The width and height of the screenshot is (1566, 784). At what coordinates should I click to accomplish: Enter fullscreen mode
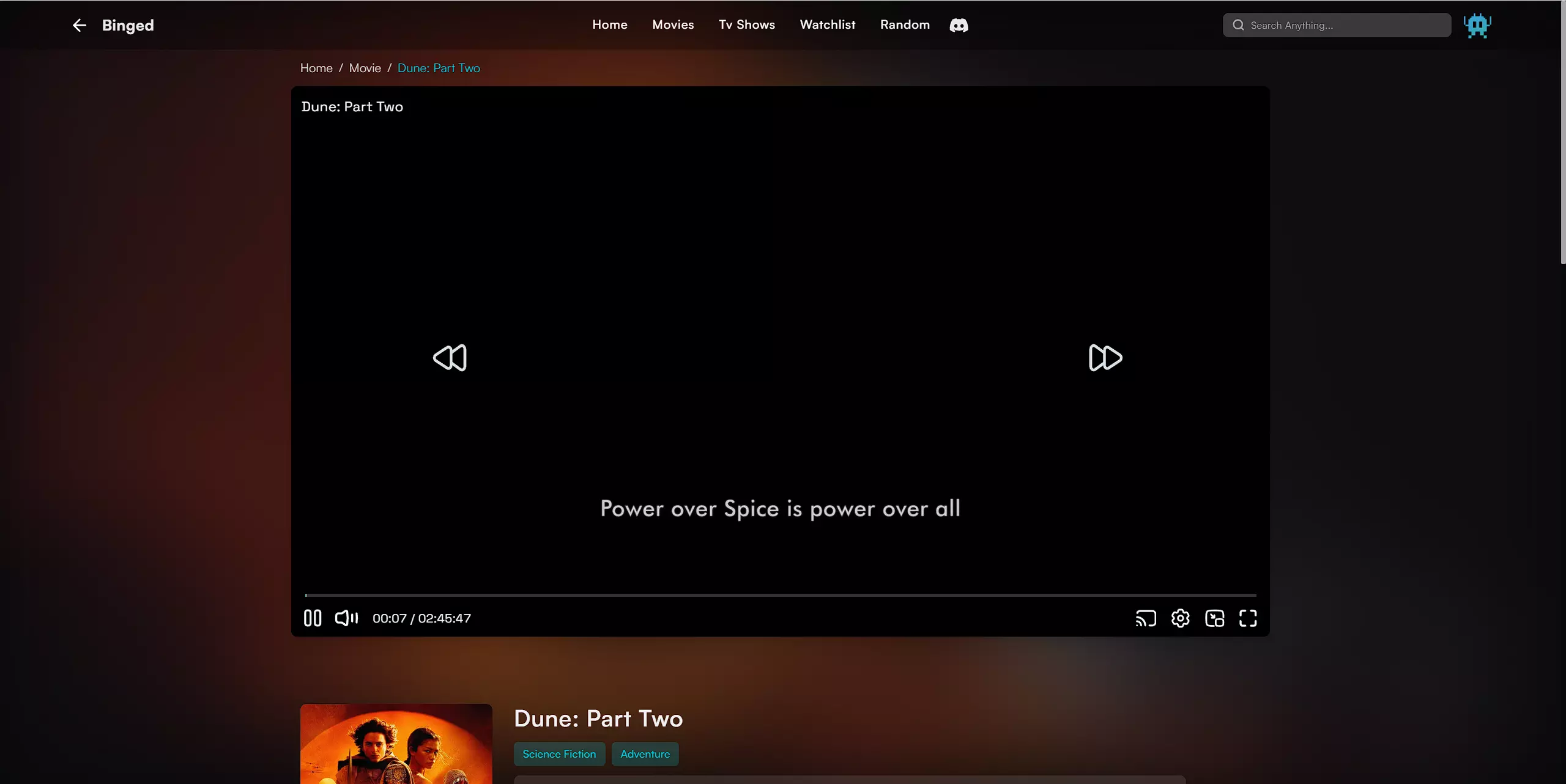coord(1248,618)
